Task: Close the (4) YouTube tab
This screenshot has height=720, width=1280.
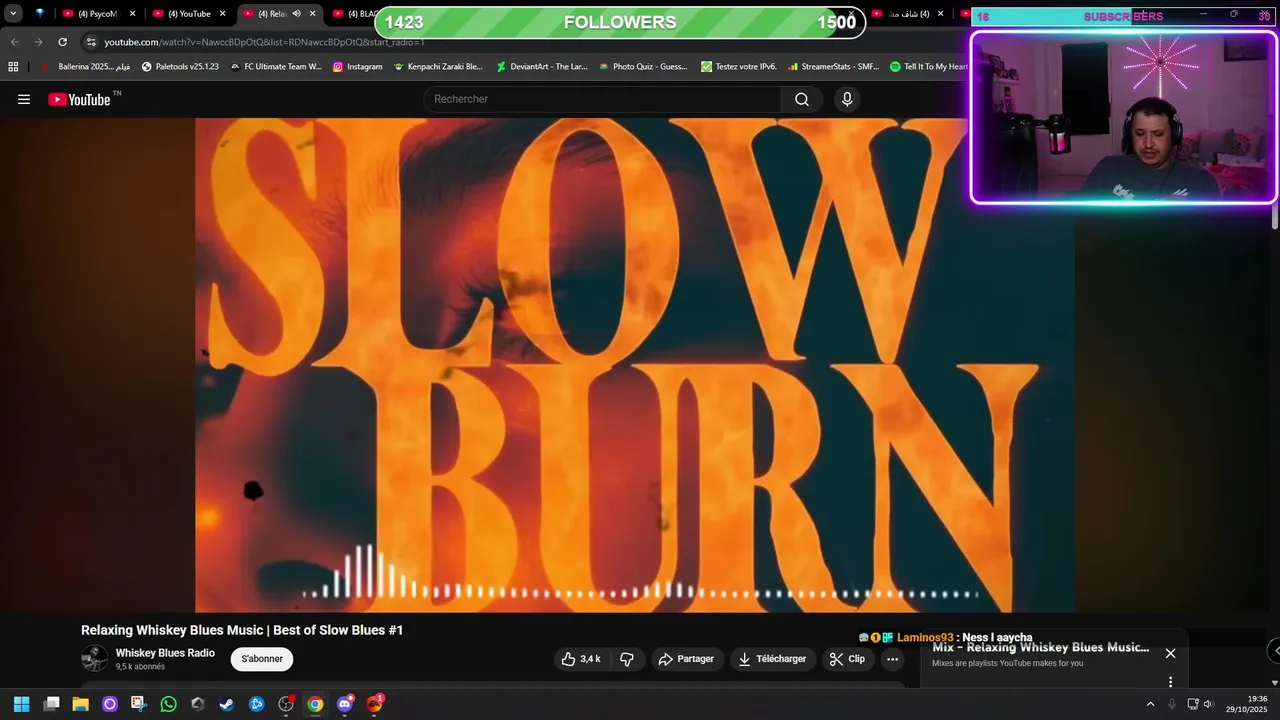Action: (x=223, y=14)
